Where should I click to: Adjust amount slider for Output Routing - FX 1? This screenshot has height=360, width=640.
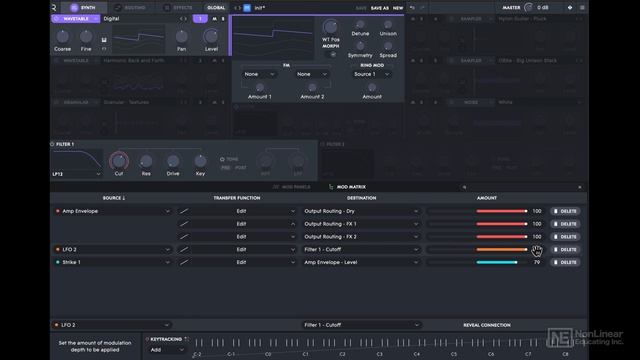click(478, 224)
